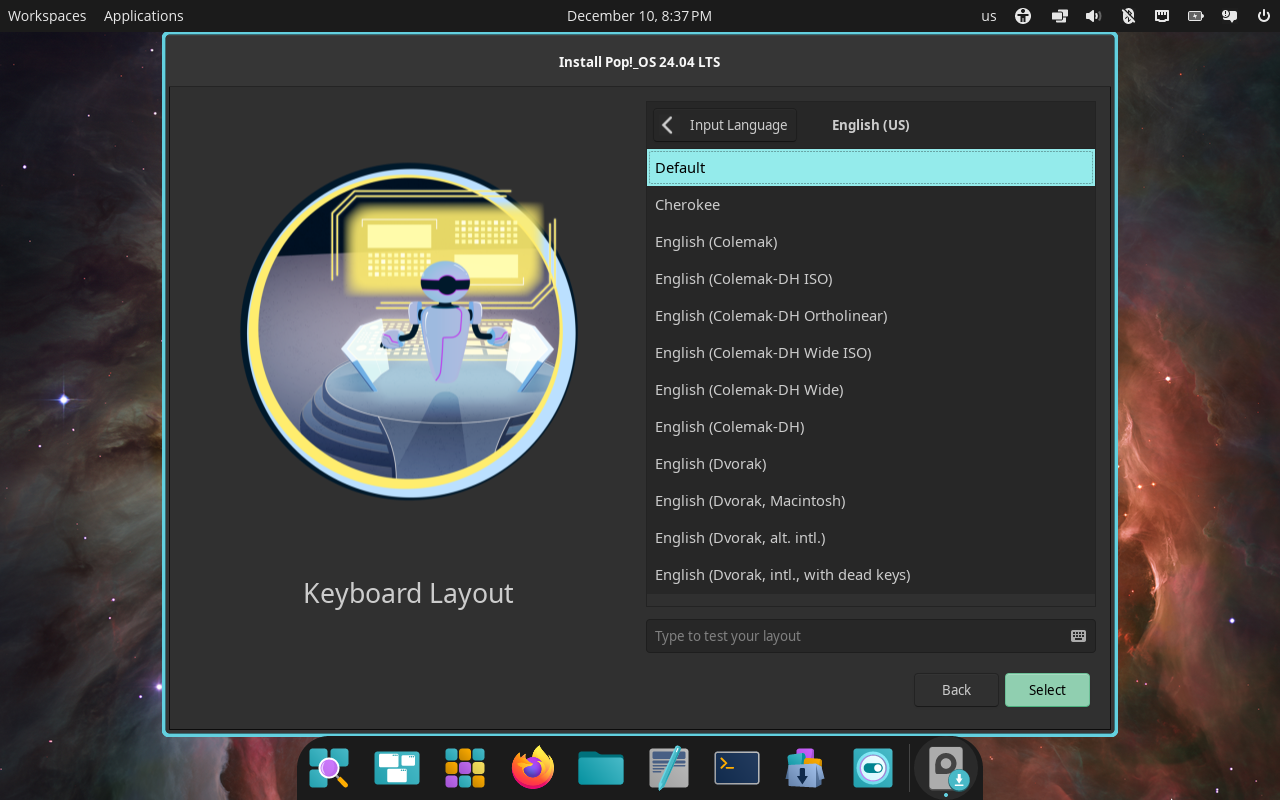Go back using the Input Language chevron
Viewport: 1280px width, 800px height.
[666, 124]
